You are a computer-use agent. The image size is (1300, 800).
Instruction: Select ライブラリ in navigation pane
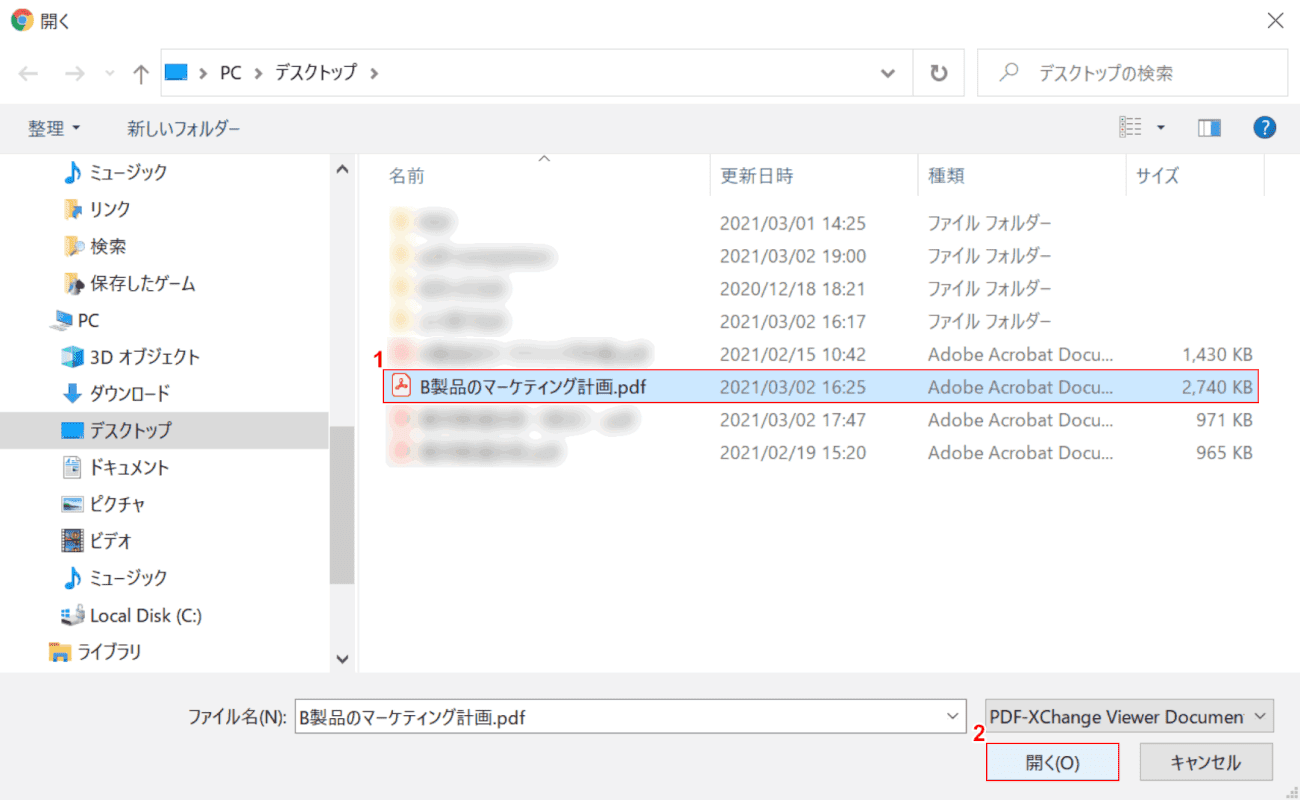96,652
